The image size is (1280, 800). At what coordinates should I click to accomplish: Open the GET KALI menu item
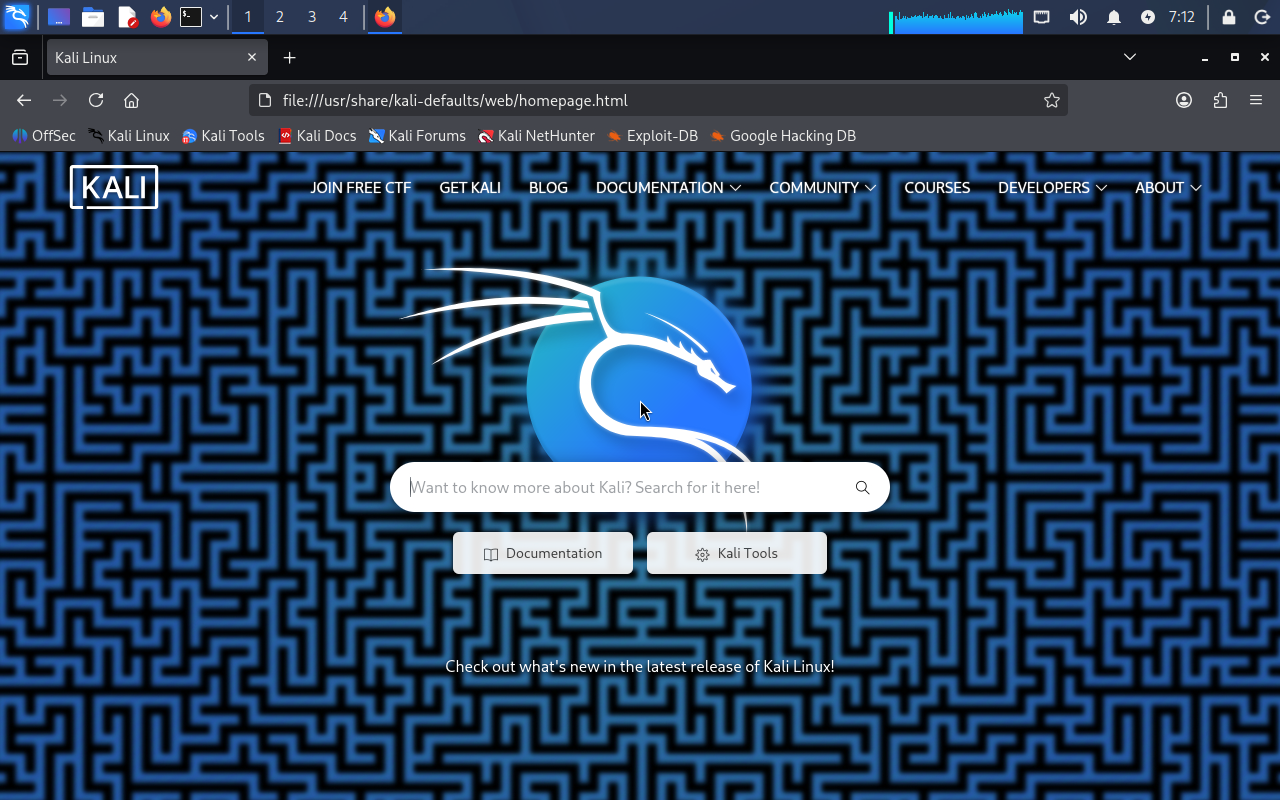coord(470,188)
